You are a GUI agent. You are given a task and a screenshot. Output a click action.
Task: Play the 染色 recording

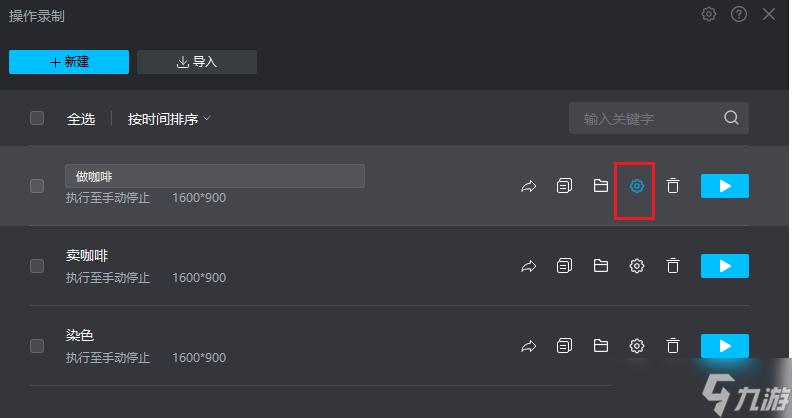(724, 346)
